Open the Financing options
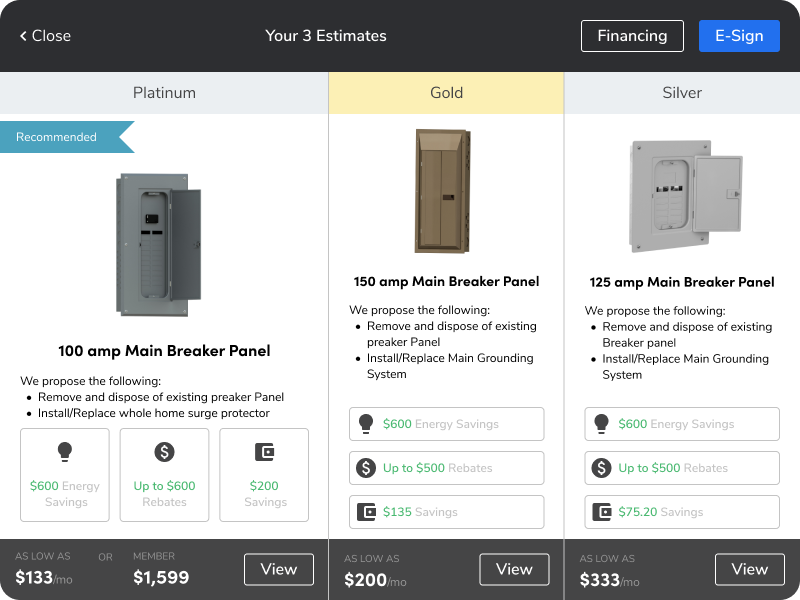800x600 pixels. [632, 36]
